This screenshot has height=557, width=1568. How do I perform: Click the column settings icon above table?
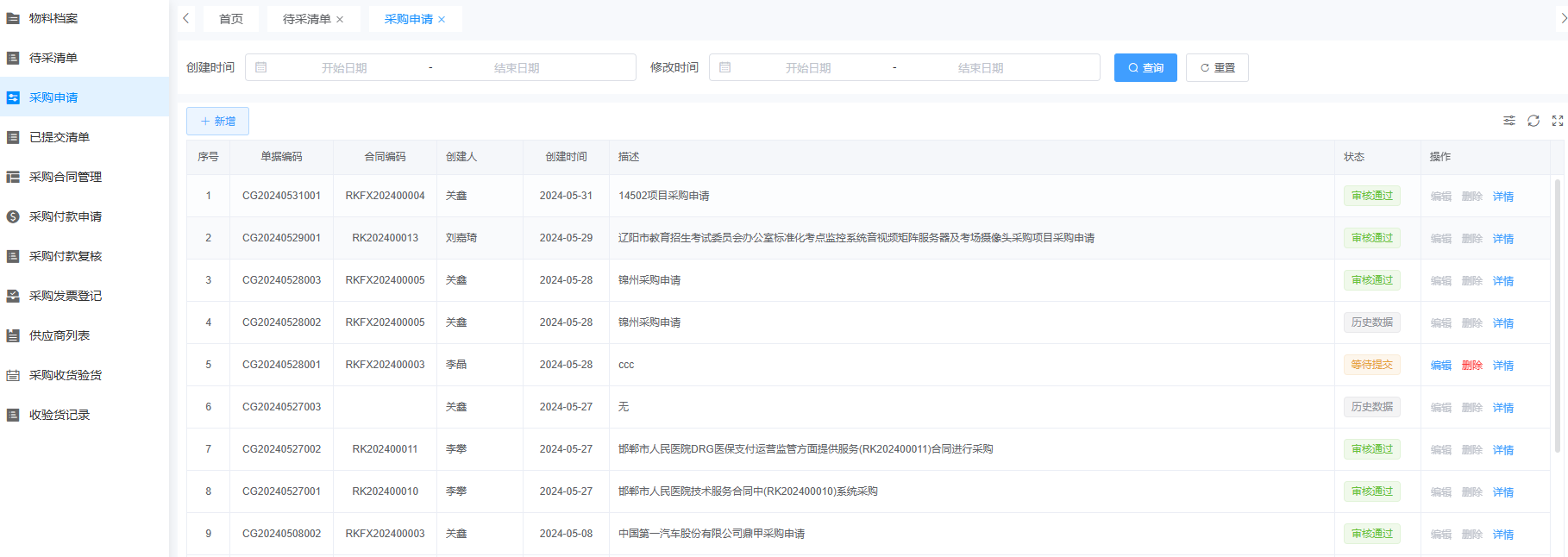click(x=1508, y=121)
